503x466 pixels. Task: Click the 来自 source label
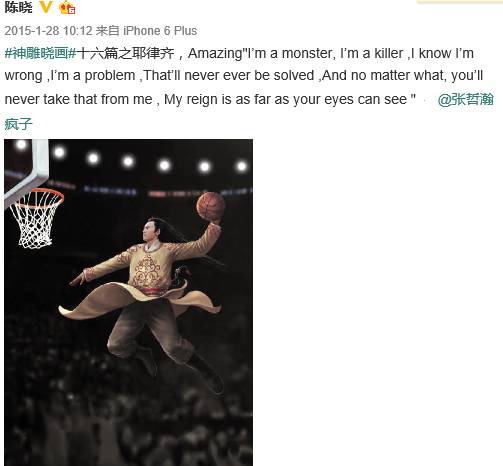point(107,31)
